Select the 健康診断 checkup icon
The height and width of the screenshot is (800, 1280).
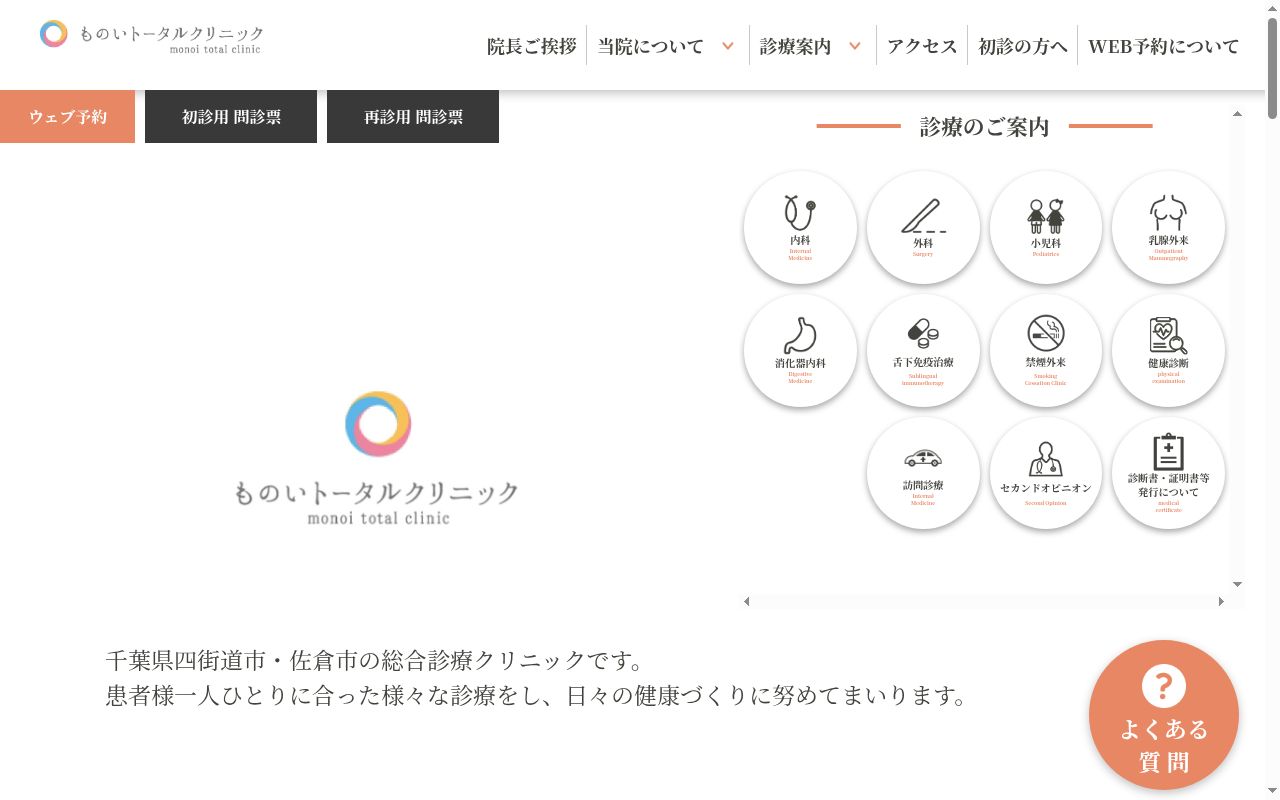pos(1168,350)
